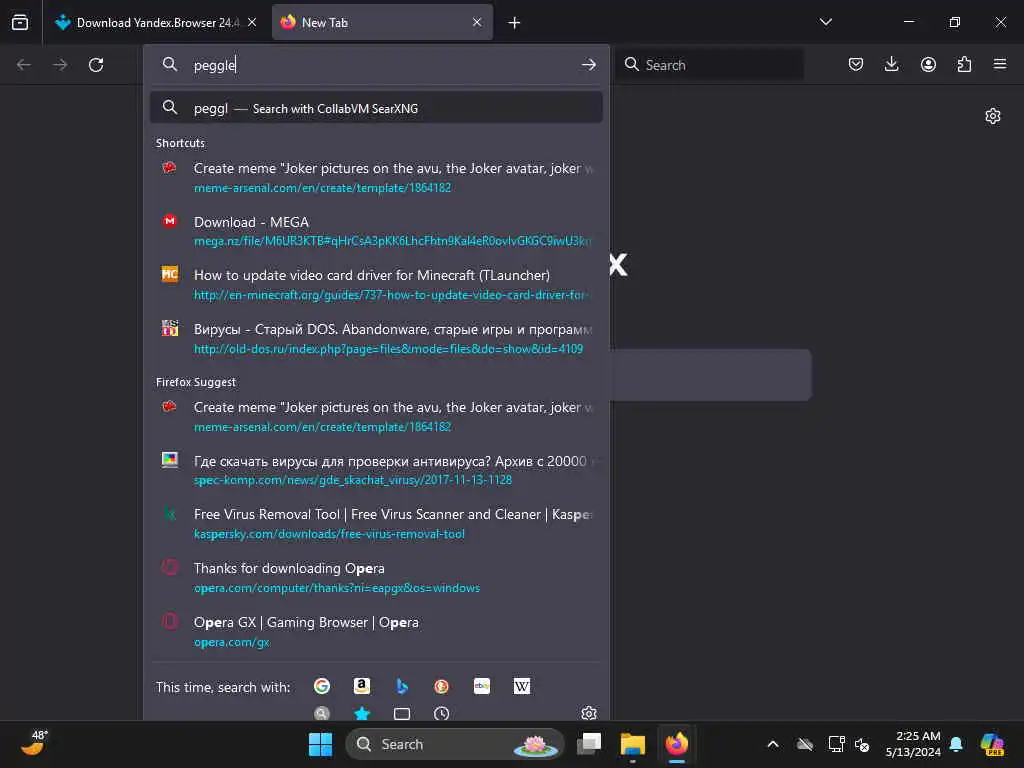Open How to update video card driver shortcut
The width and height of the screenshot is (1024, 768).
point(376,285)
